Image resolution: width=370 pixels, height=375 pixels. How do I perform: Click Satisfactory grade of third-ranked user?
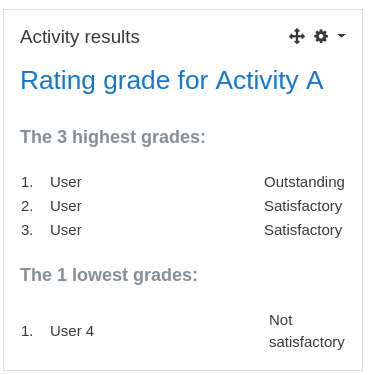(303, 230)
